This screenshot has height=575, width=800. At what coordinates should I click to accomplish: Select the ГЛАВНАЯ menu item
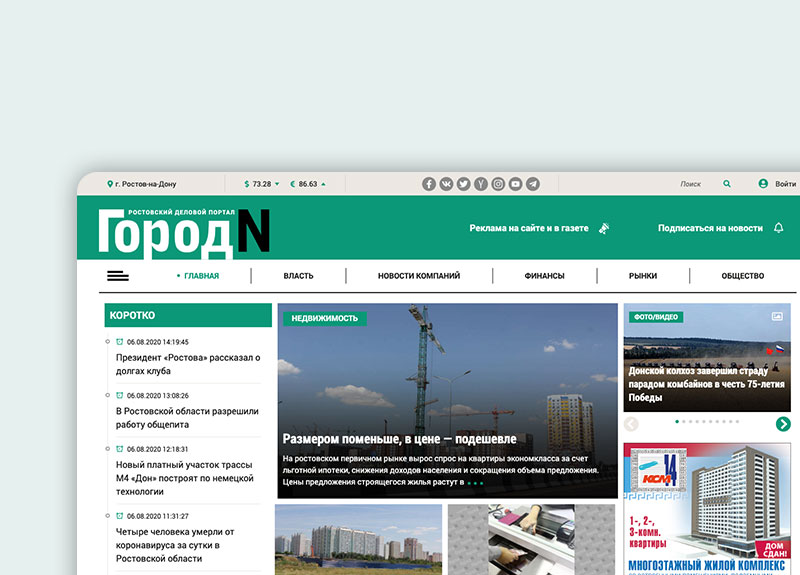[201, 276]
